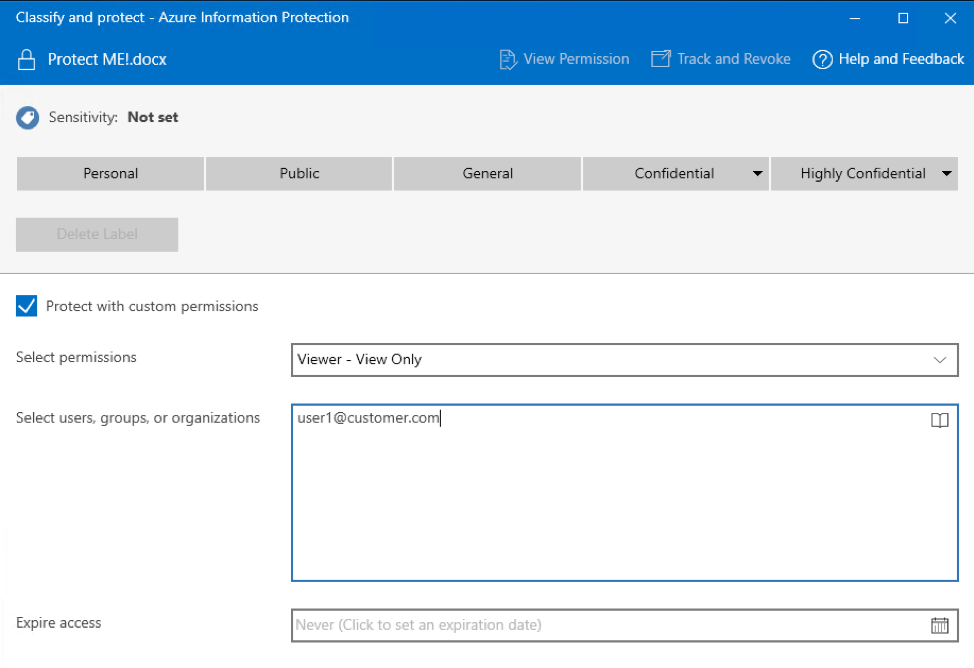The height and width of the screenshot is (668, 974).
Task: Click the Not set sensitivity value
Action: click(x=153, y=117)
